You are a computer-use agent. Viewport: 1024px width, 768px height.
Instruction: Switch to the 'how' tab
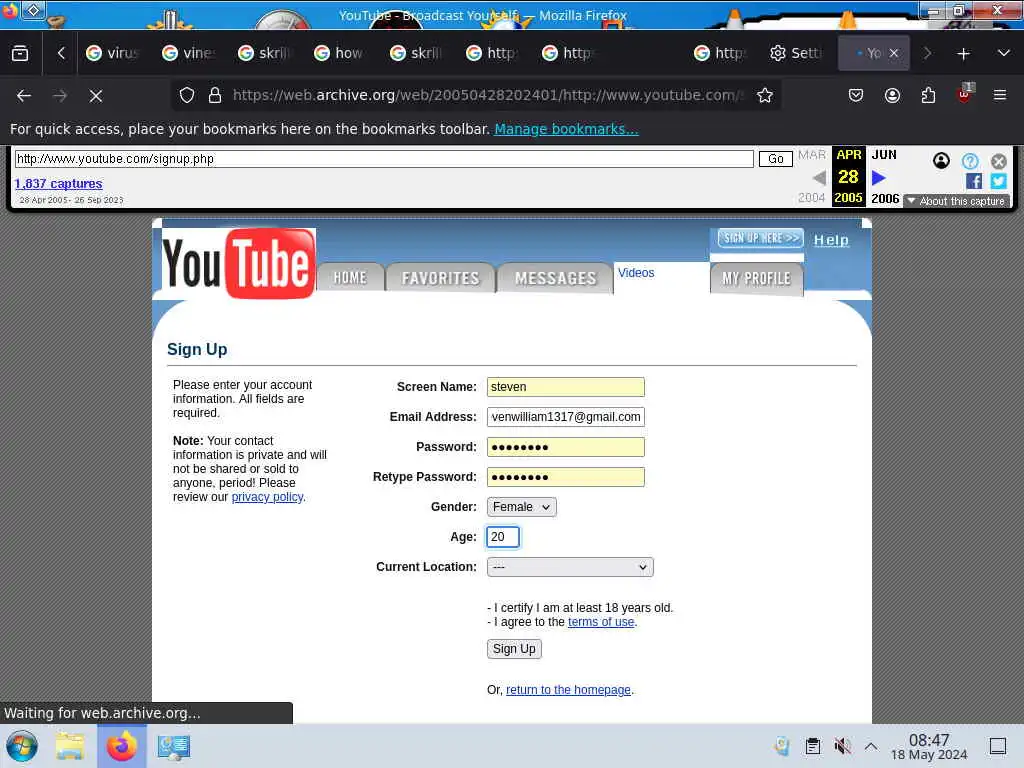[x=341, y=53]
